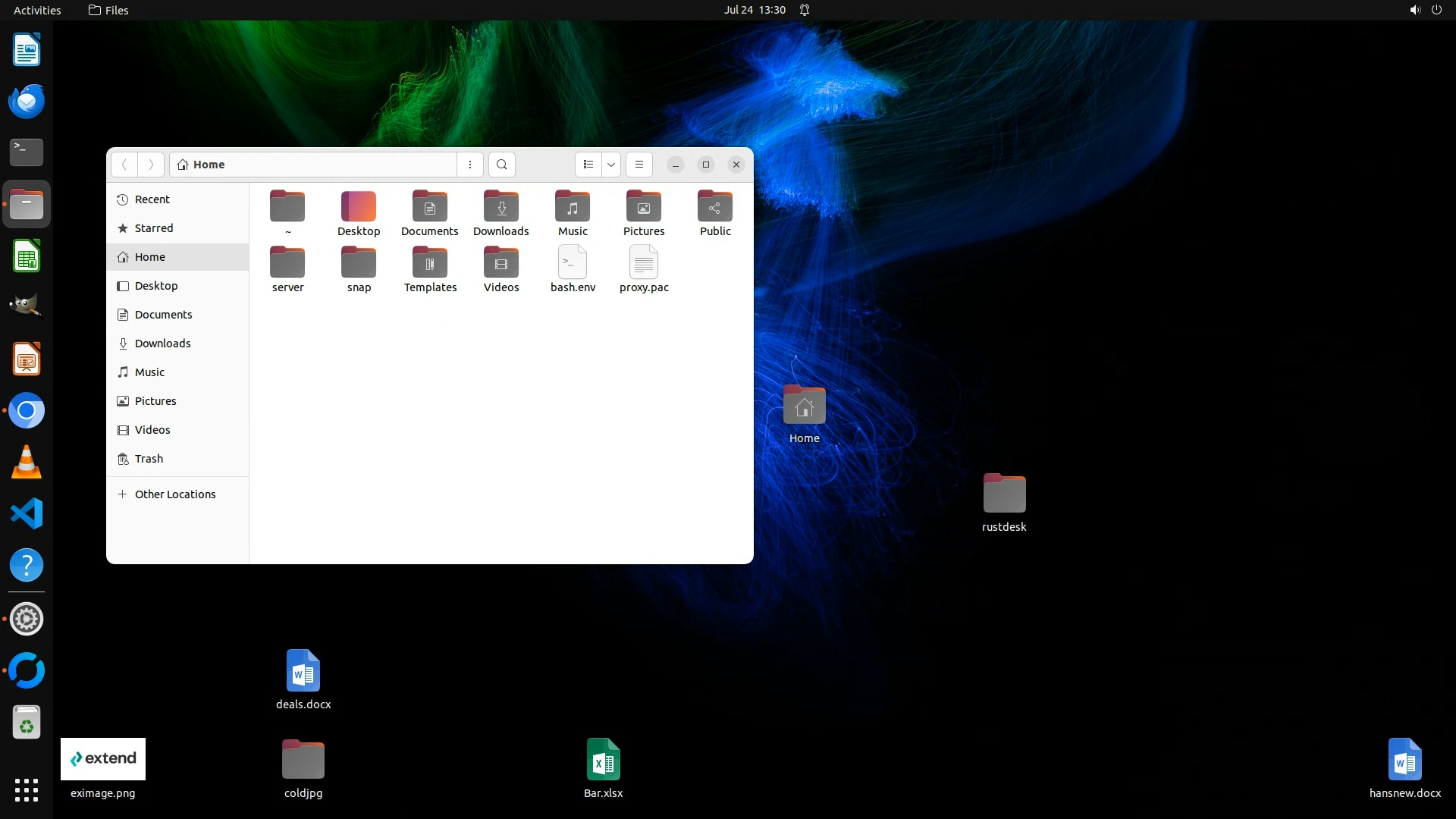This screenshot has width=1456, height=819.
Task: Select Starred in the sidebar
Action: [x=154, y=228]
